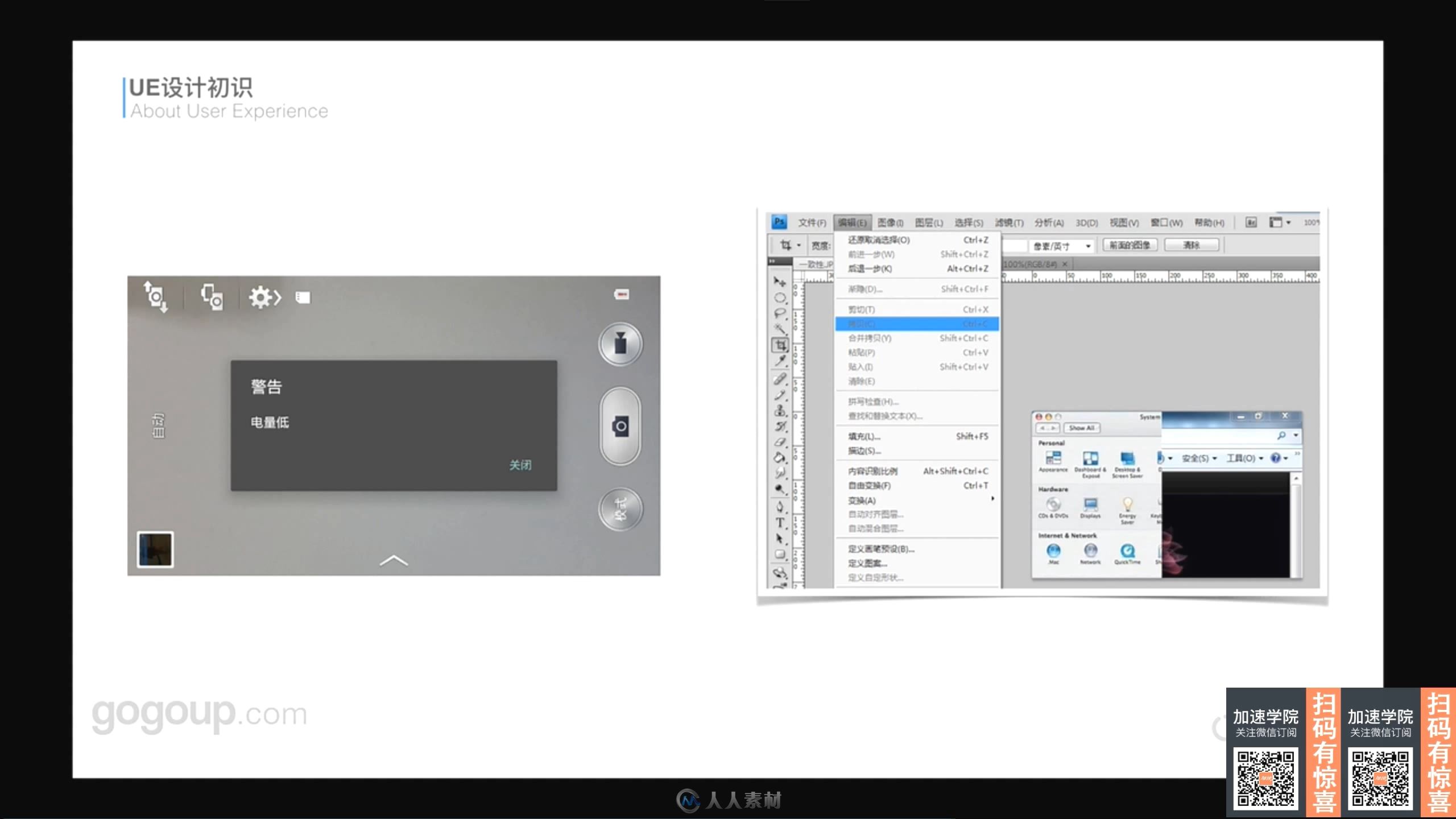
Task: Select the Pen tool
Action: [x=780, y=506]
